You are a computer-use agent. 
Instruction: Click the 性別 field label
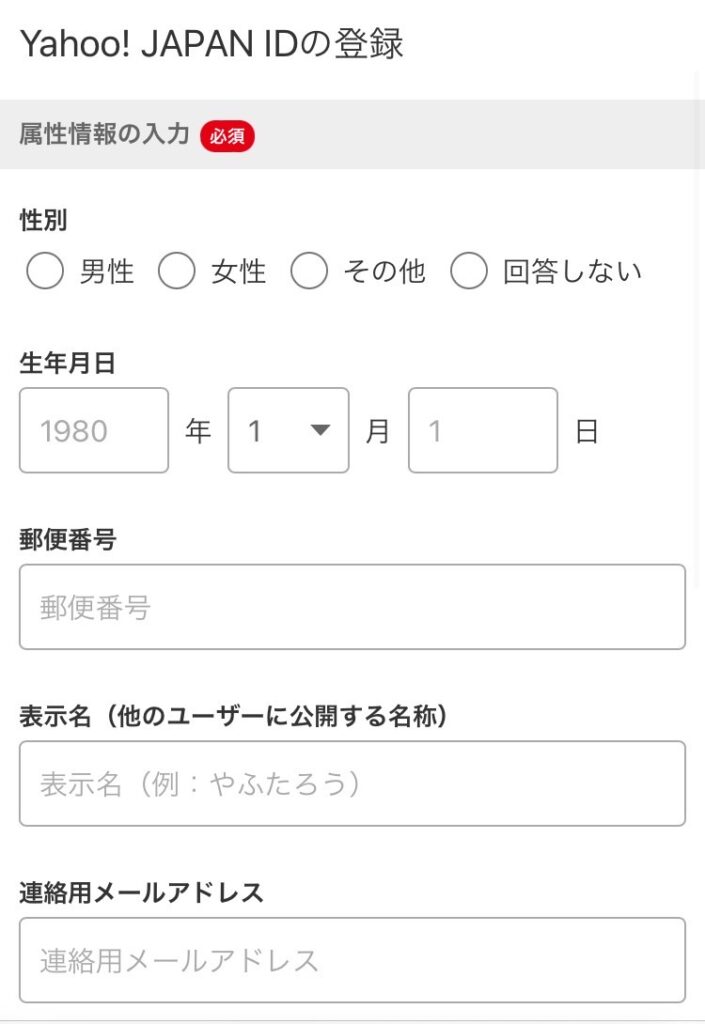(44, 221)
